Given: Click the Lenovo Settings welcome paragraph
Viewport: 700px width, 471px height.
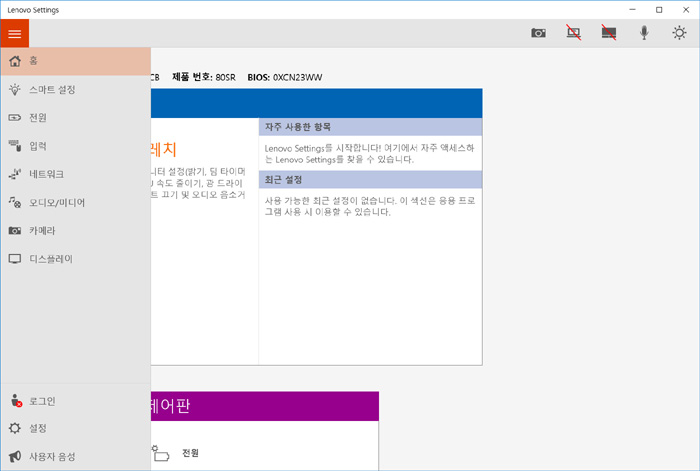Looking at the screenshot, I should (369, 154).
